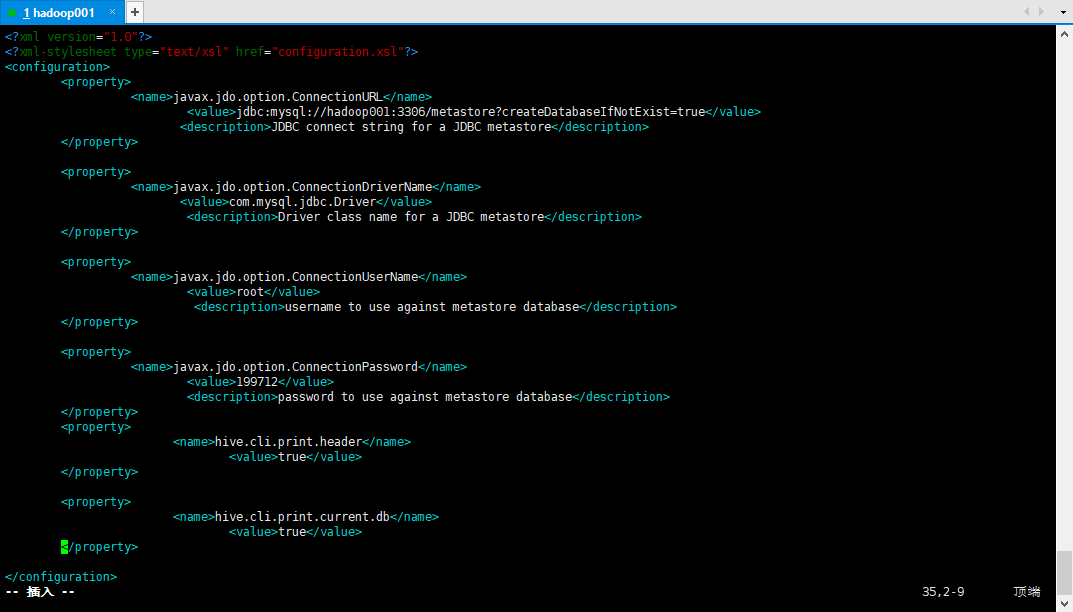Open a new session tab with plus
Image resolution: width=1073 pixels, height=612 pixels.
click(x=135, y=12)
